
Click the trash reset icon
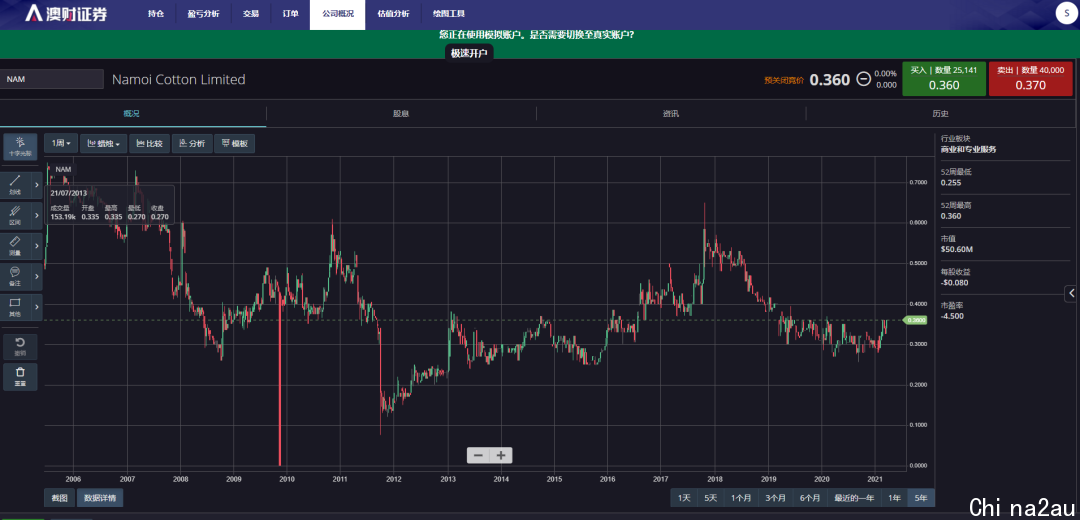click(x=20, y=377)
